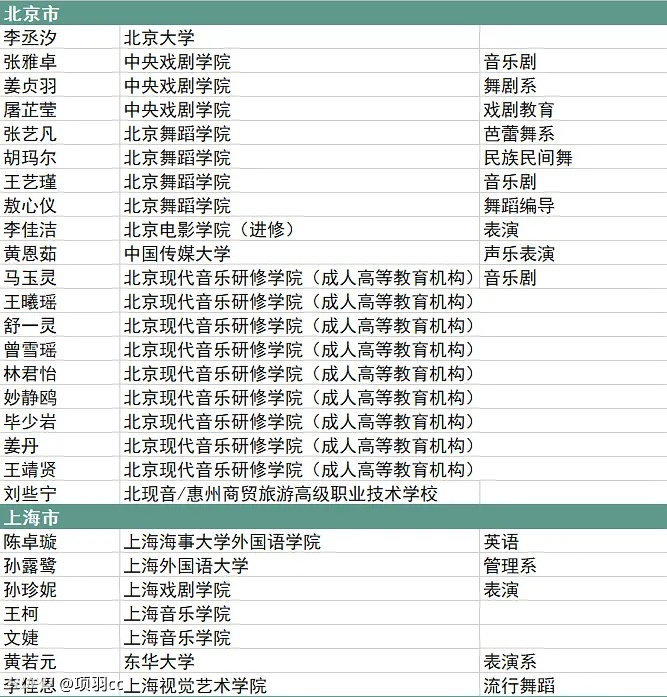
Task: Select the 上海市 section header row
Action: 333,517
